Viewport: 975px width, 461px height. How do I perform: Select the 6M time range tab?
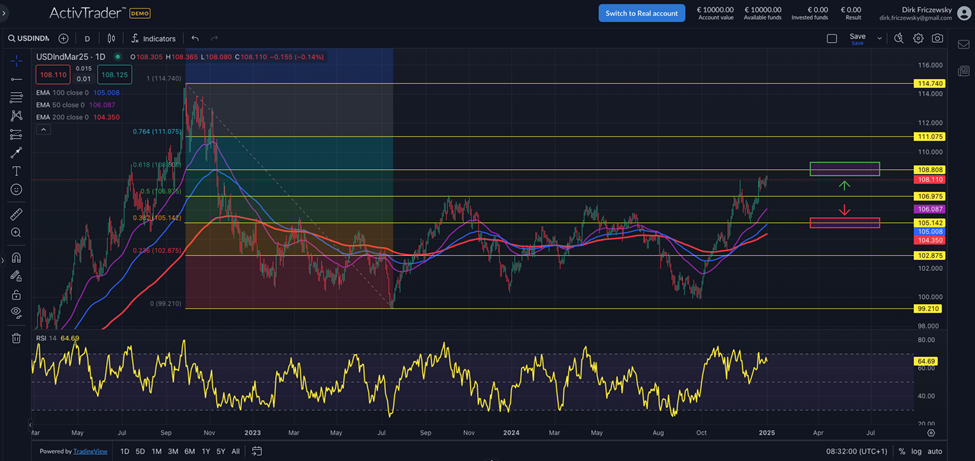click(x=189, y=451)
